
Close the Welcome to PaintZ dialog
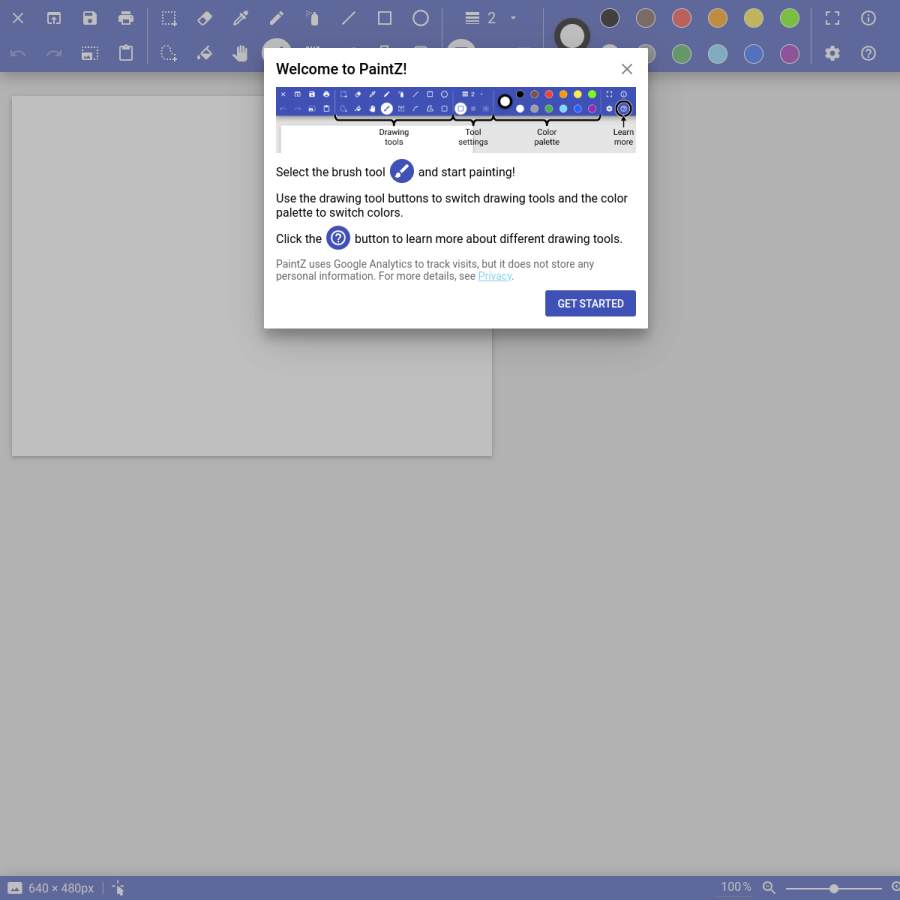click(x=627, y=69)
